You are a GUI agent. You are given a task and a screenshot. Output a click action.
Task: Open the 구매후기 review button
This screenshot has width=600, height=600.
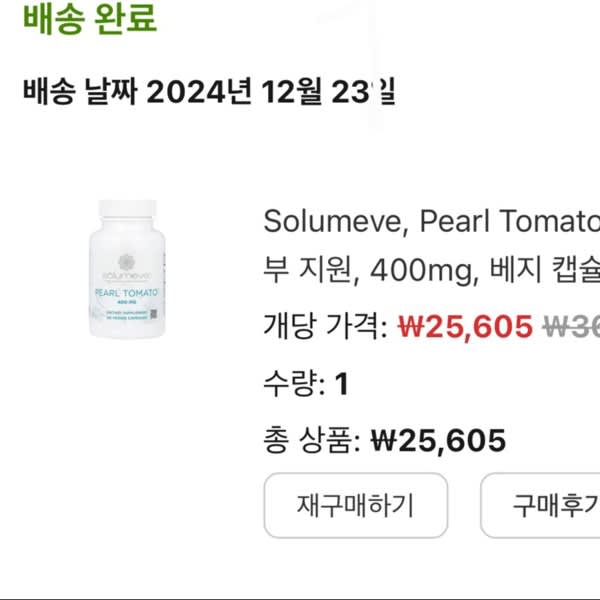click(540, 505)
